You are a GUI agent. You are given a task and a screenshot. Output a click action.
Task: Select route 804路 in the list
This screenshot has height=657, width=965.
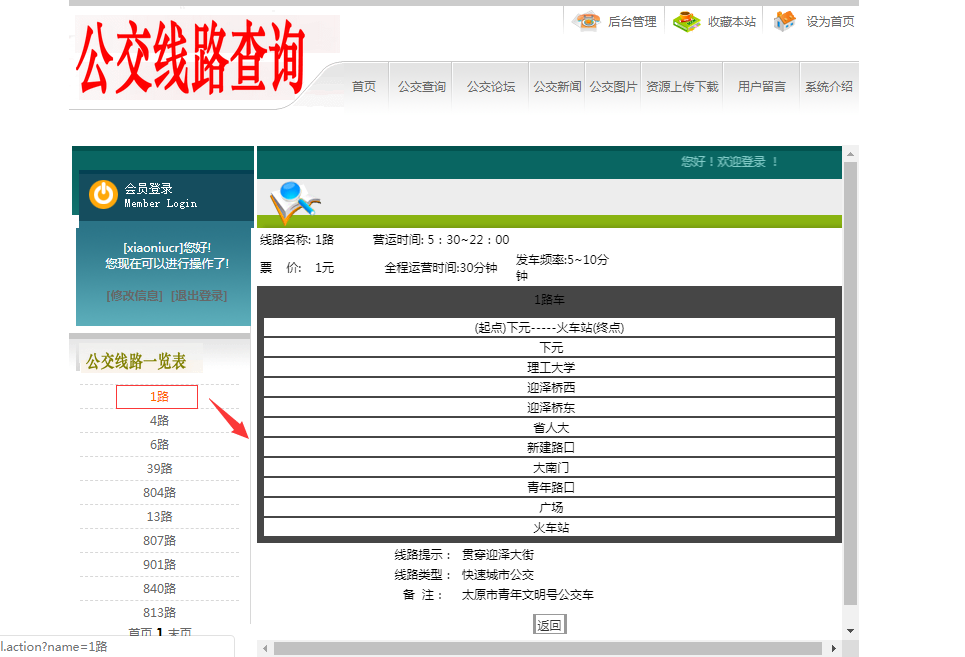(159, 493)
